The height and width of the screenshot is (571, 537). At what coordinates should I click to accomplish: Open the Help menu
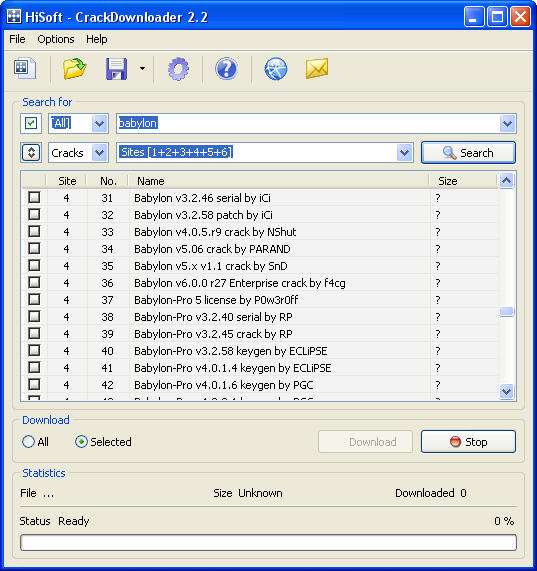point(96,39)
